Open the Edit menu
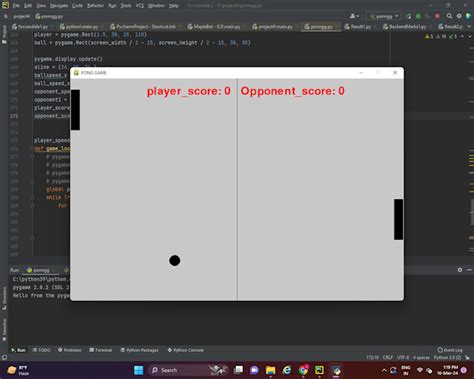 (x=28, y=6)
